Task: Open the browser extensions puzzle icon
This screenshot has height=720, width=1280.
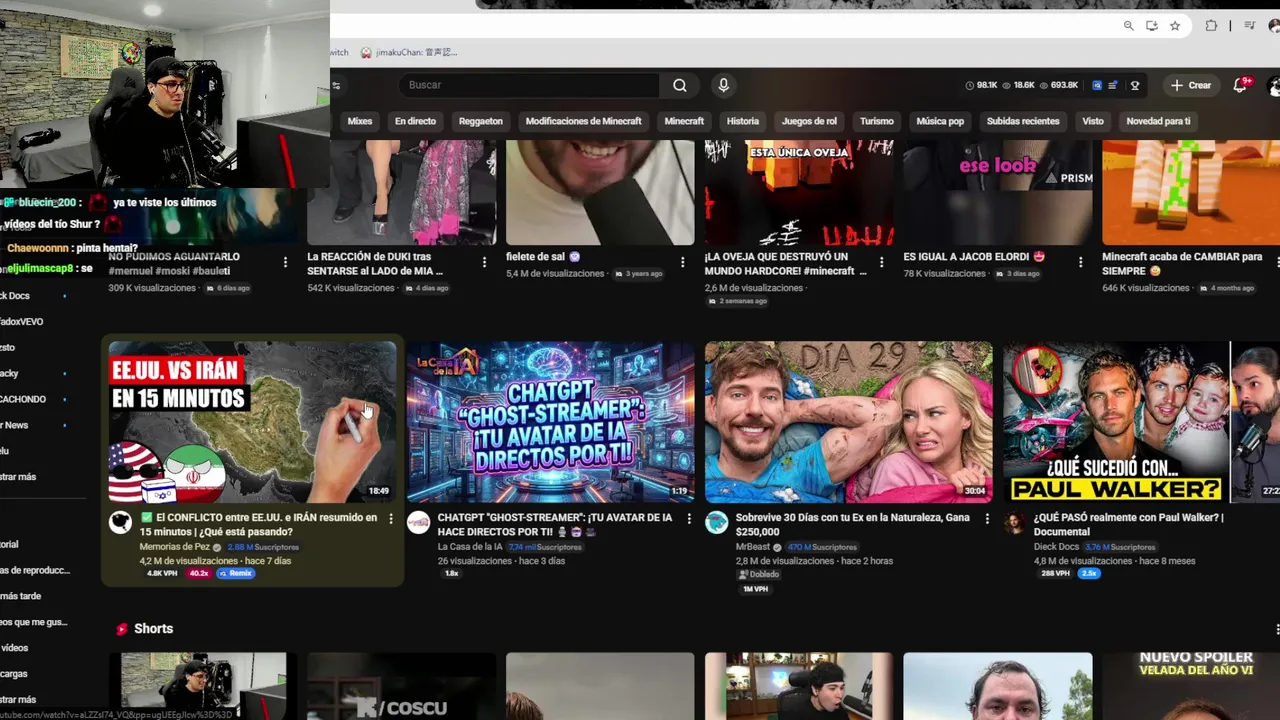Action: click(1211, 26)
